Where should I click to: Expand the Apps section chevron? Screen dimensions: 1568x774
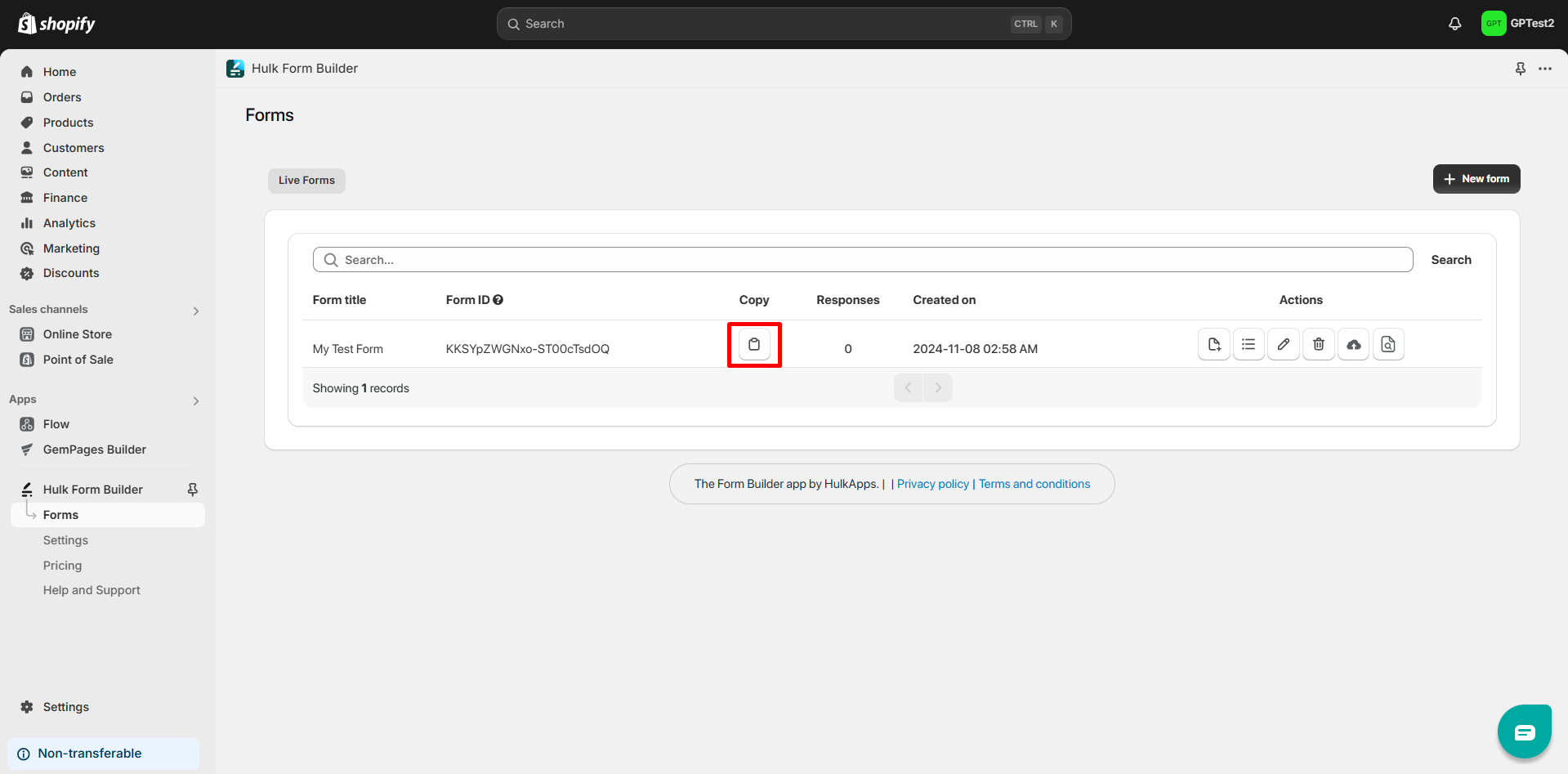[x=196, y=400]
